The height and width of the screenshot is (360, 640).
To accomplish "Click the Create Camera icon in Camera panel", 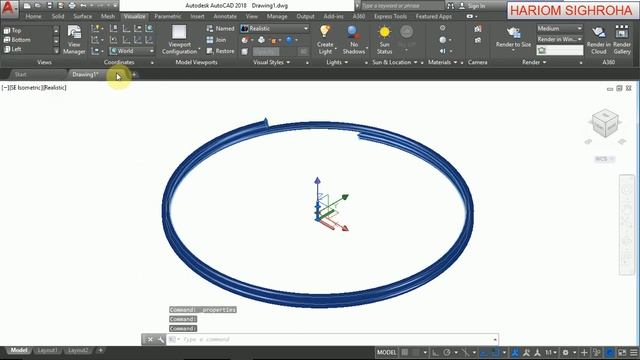I will (478, 29).
